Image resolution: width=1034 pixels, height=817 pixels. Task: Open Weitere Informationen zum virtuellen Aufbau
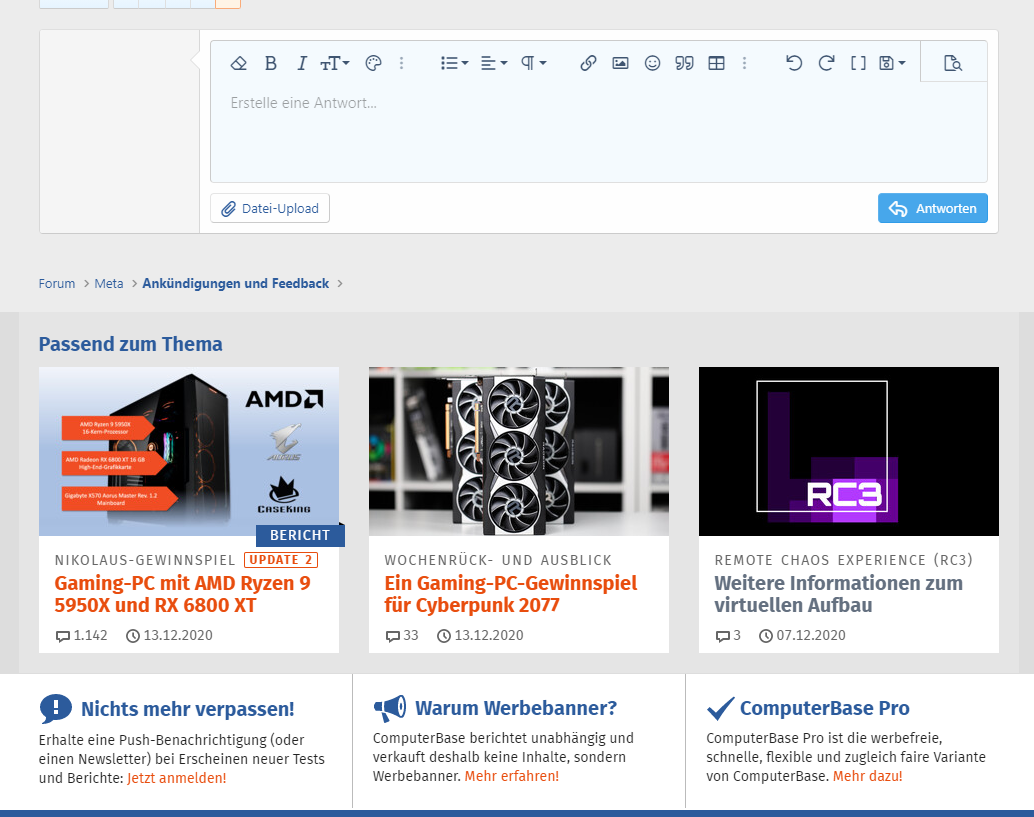point(838,594)
